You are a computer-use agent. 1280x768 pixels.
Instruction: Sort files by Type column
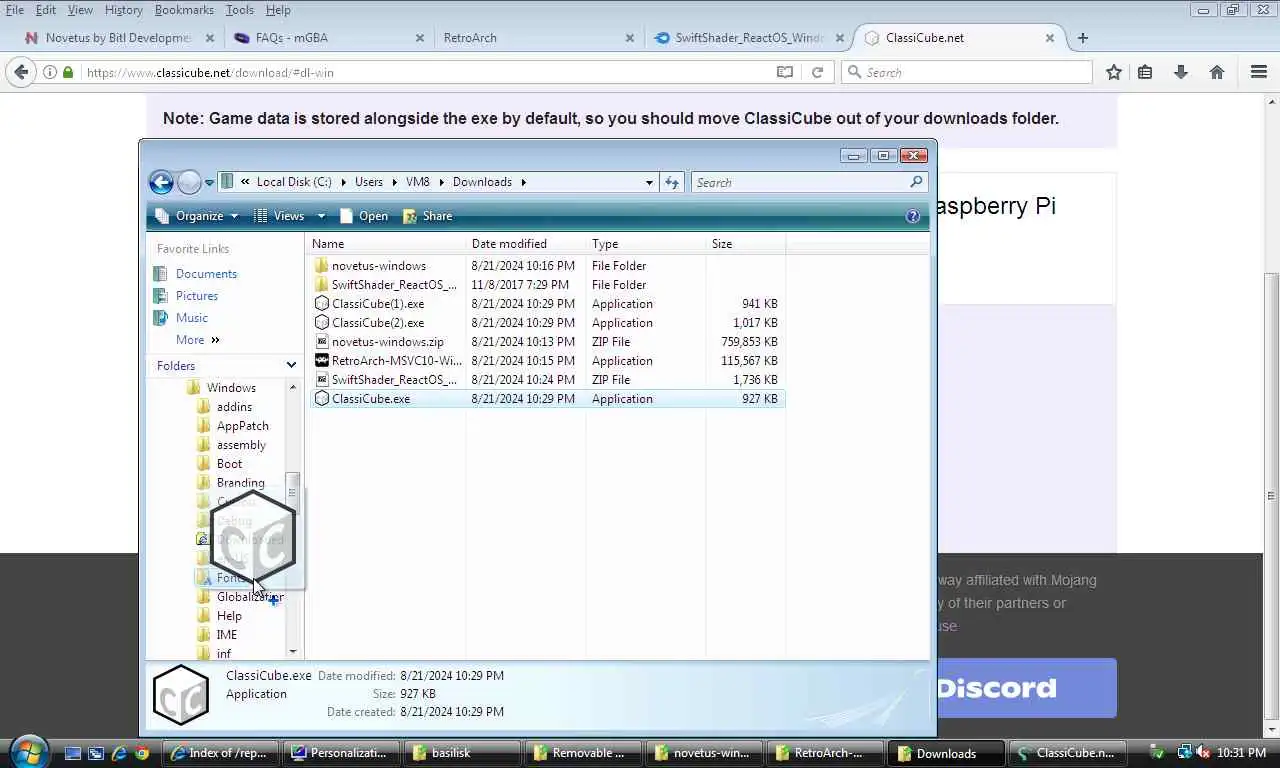(x=645, y=244)
